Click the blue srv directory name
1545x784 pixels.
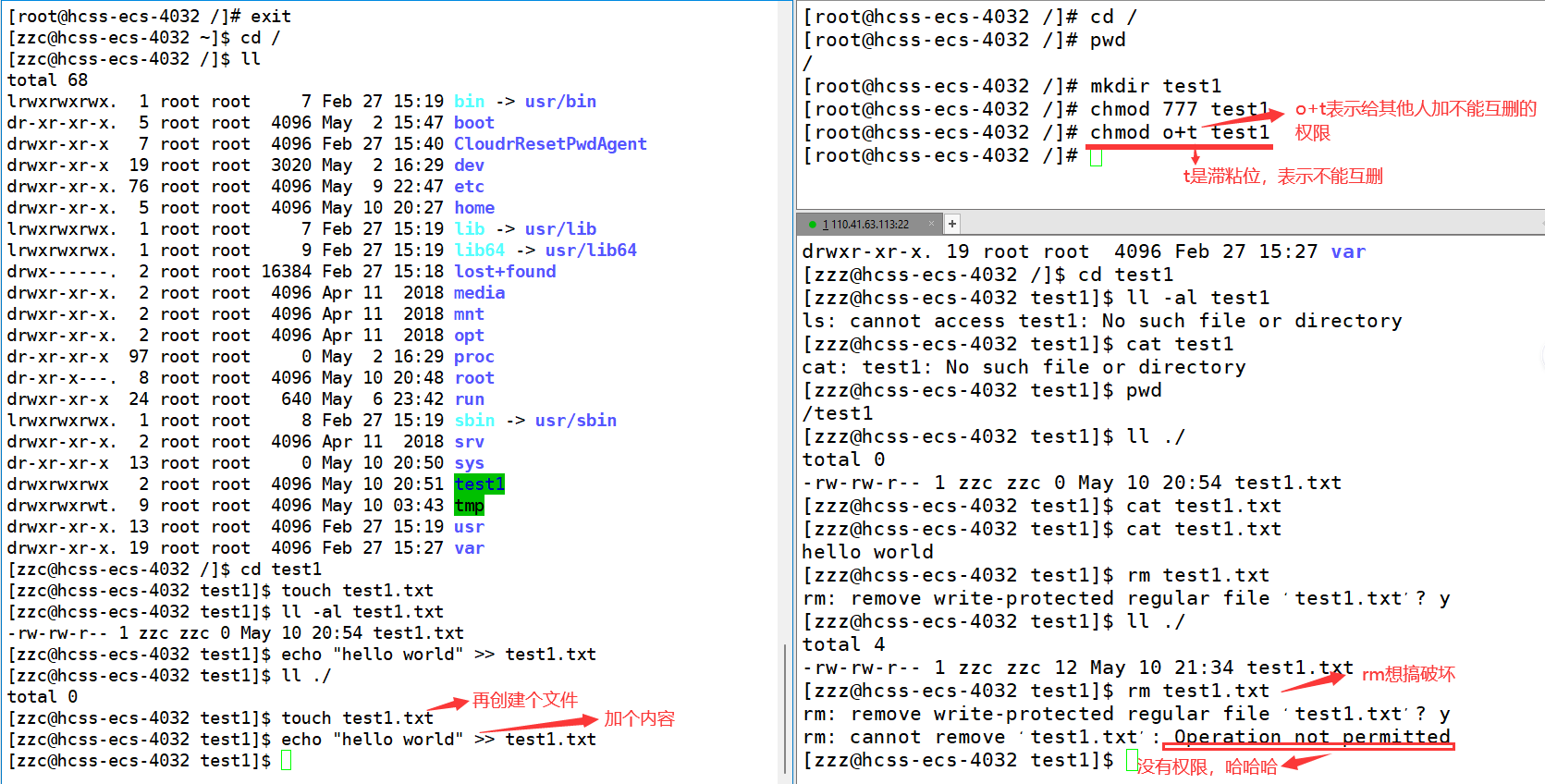coord(469,442)
